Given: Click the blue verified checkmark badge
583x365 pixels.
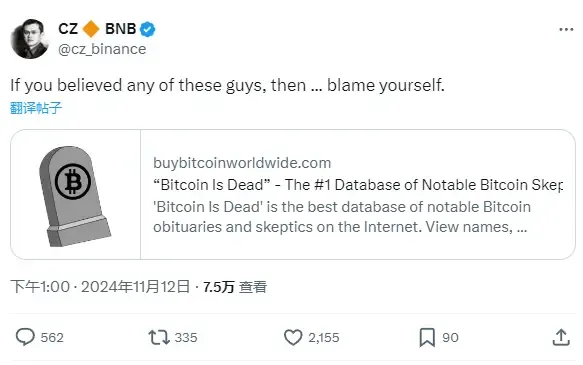Looking at the screenshot, I should (148, 29).
